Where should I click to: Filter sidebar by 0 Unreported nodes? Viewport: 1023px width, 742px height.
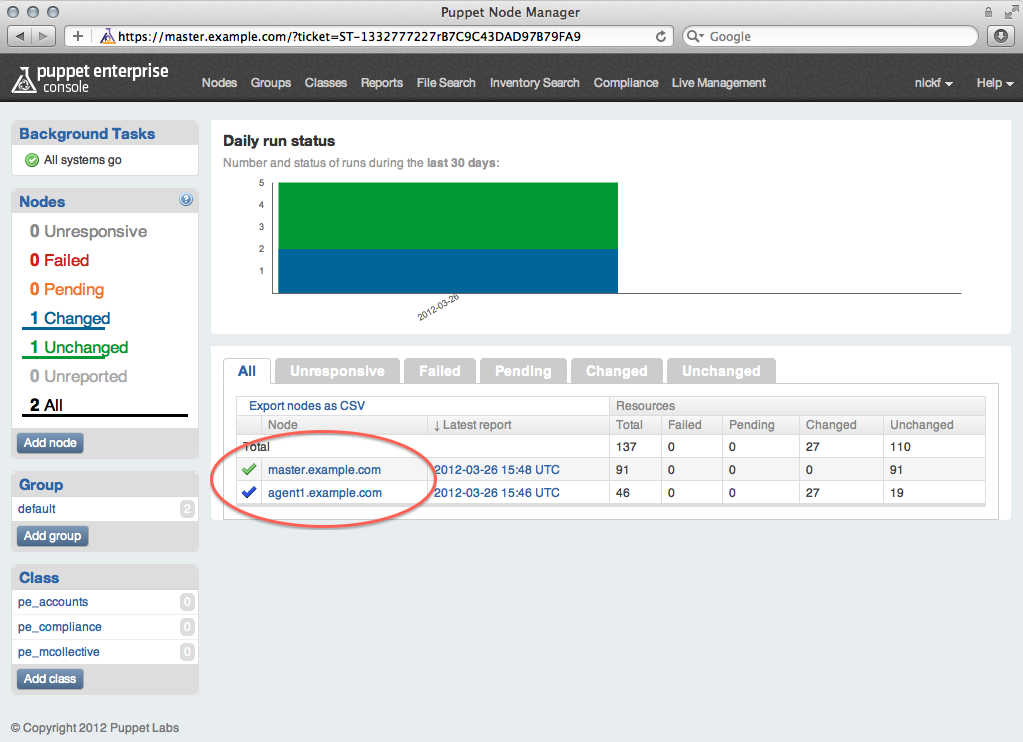tap(78, 376)
